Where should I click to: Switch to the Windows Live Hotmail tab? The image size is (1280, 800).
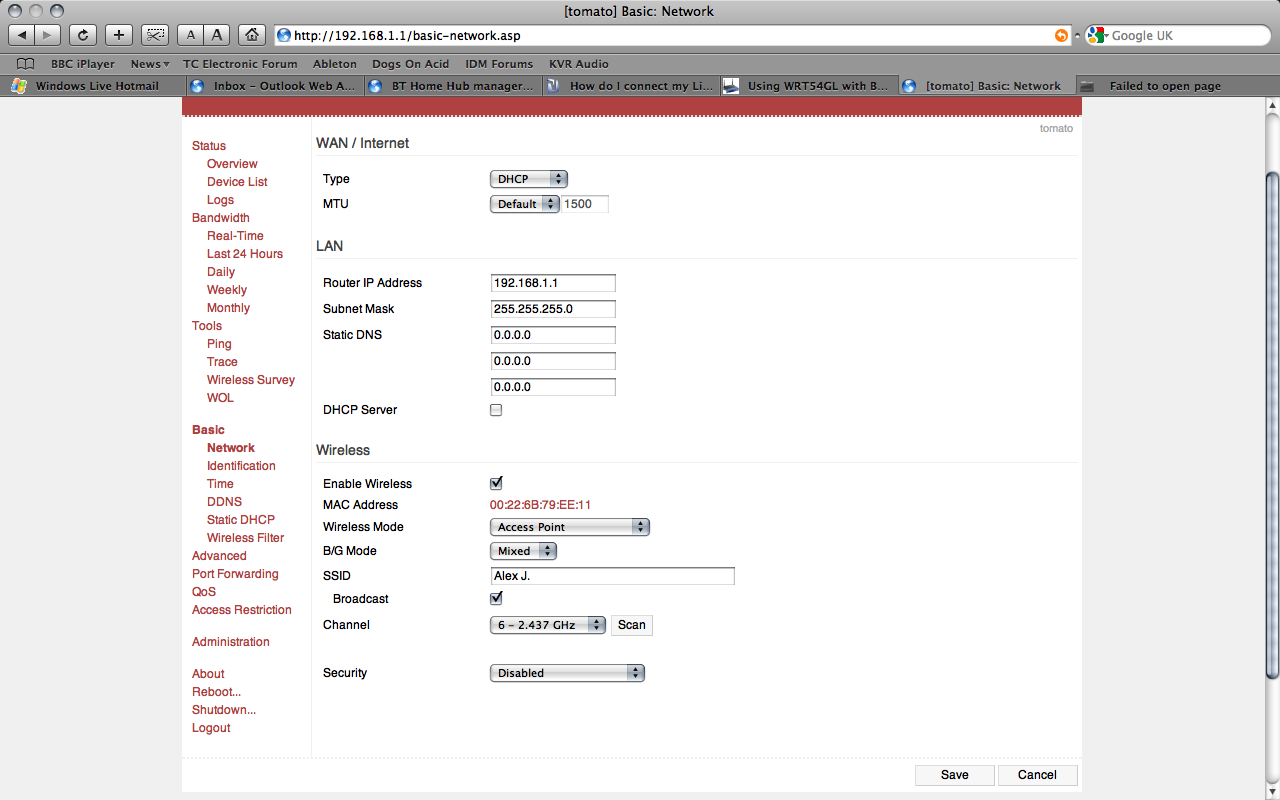(x=90, y=86)
